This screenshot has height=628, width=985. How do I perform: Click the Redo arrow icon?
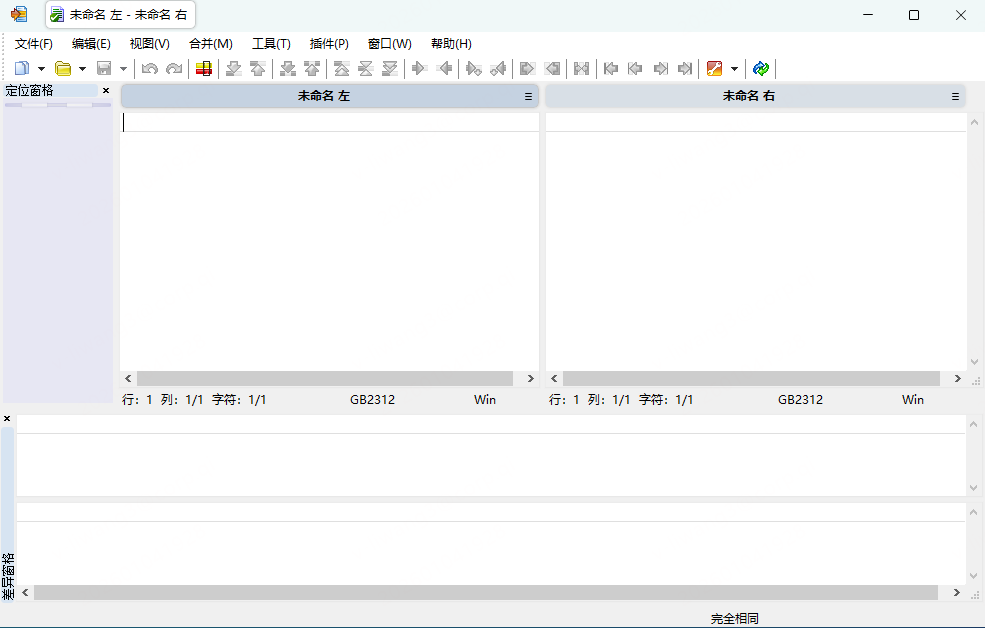pos(174,68)
